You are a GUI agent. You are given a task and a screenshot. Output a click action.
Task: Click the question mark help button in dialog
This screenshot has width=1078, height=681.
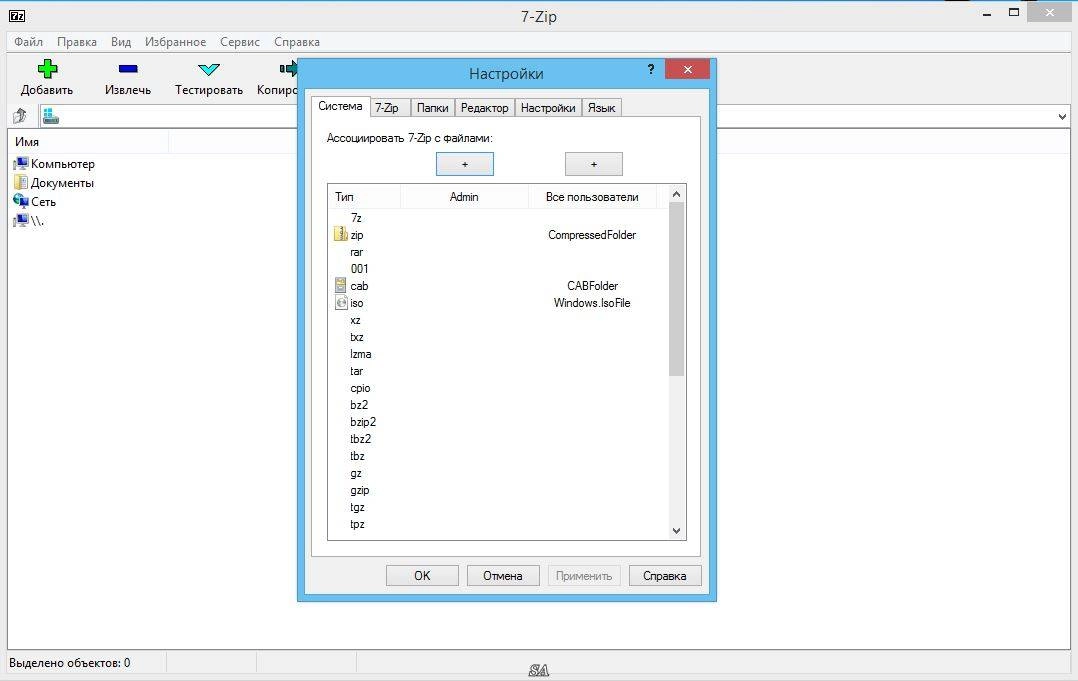coord(650,69)
